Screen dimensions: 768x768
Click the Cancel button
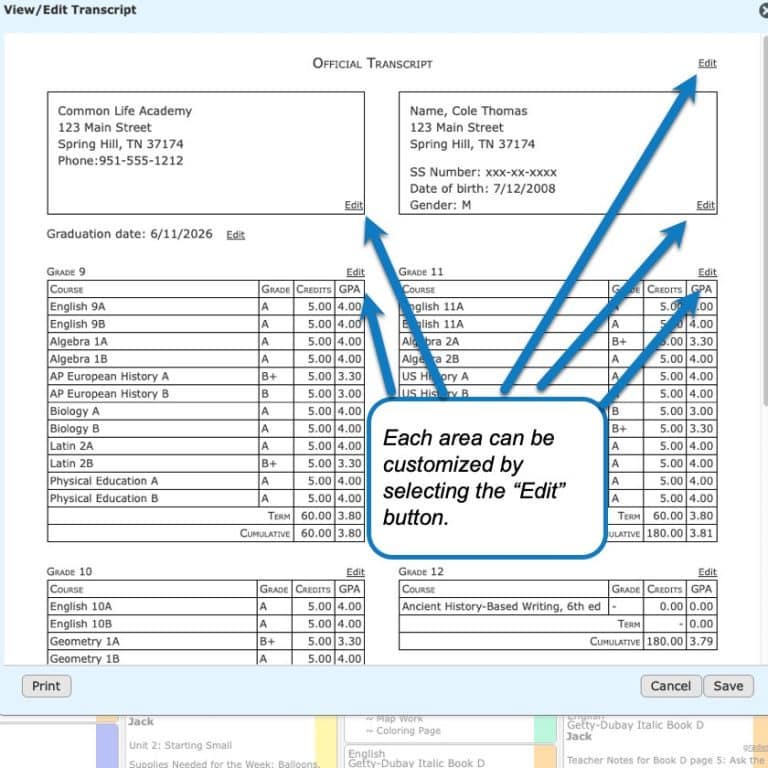click(671, 686)
